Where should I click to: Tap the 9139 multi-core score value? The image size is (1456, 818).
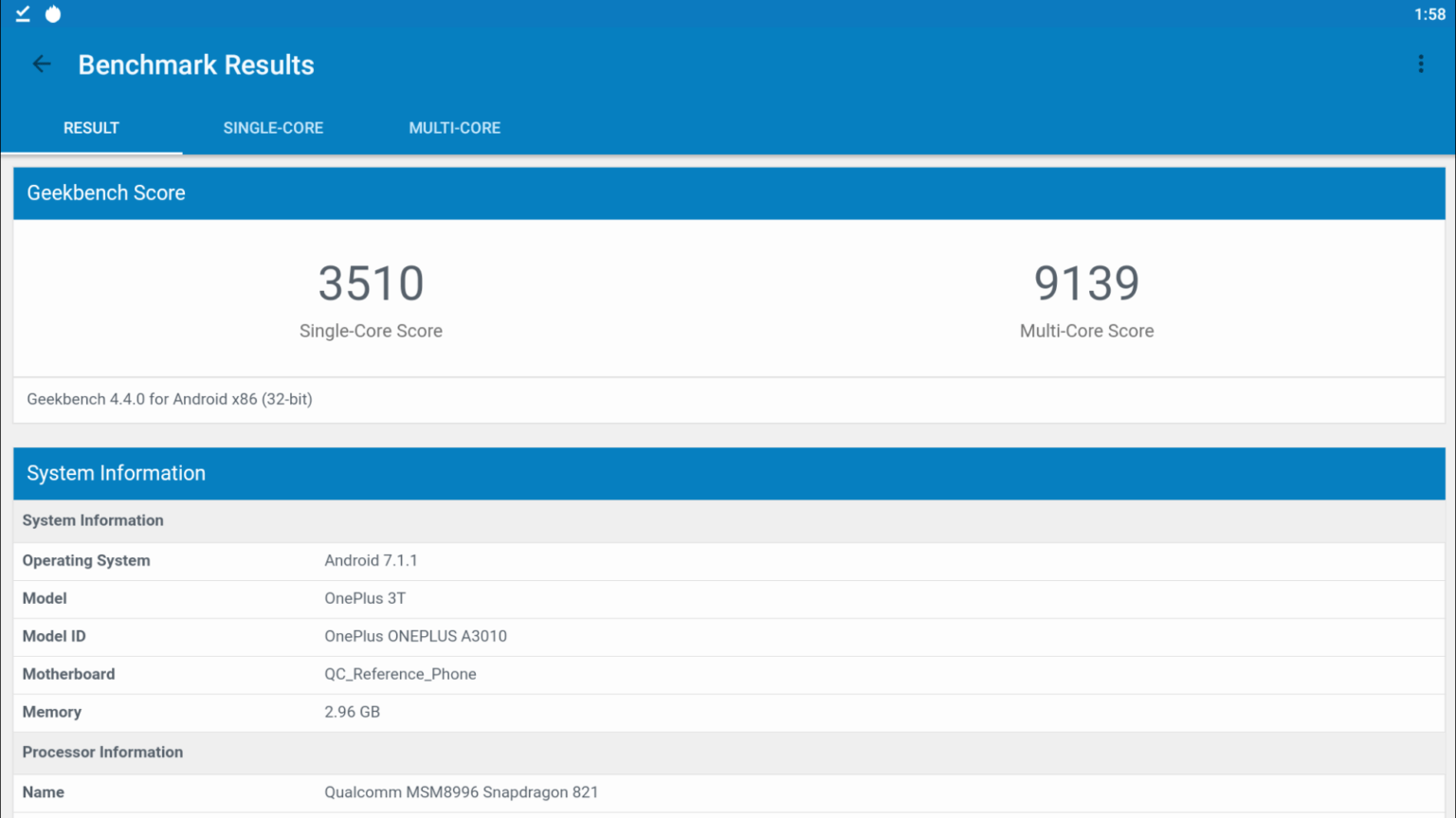(x=1086, y=283)
